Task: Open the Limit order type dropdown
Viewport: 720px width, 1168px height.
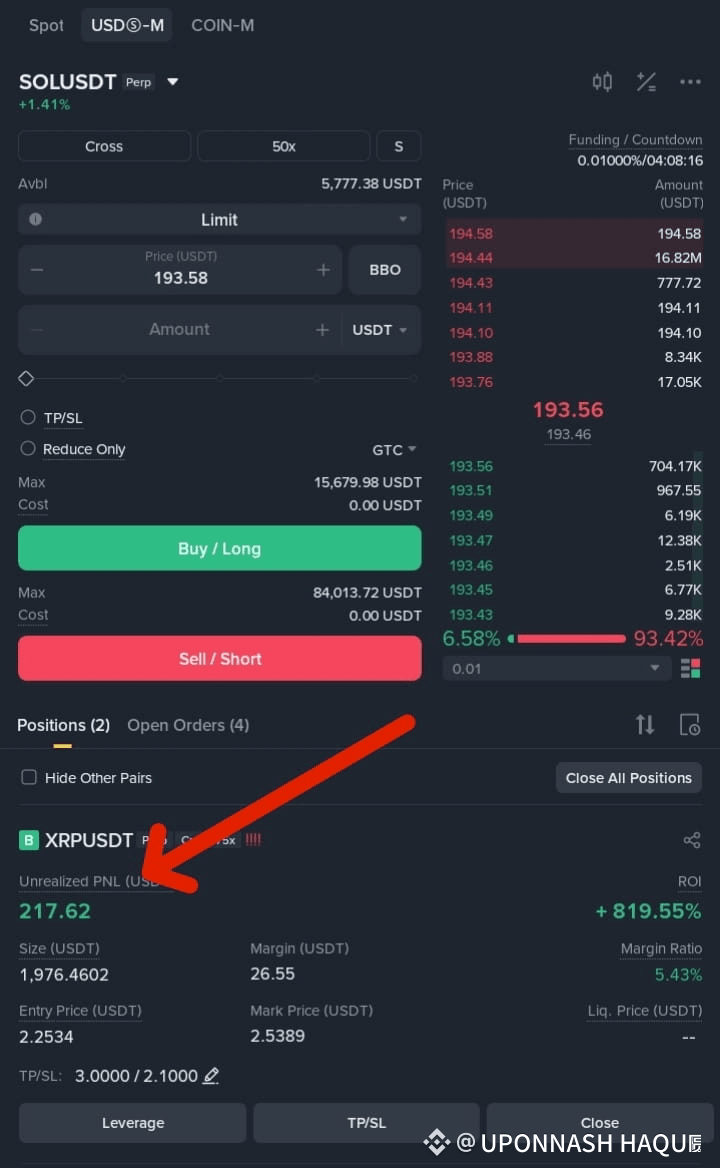Action: (220, 220)
